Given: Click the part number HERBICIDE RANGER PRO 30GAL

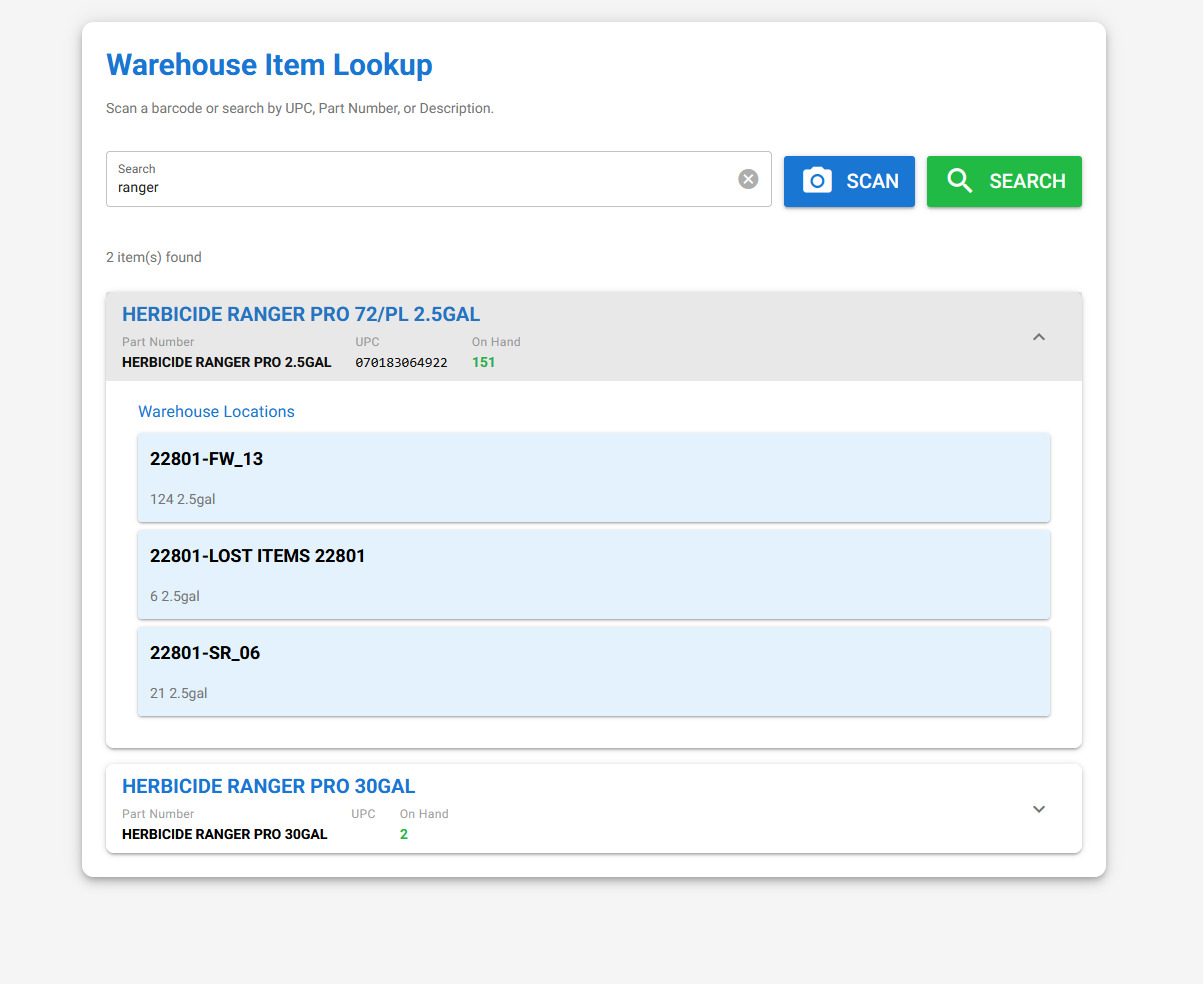Looking at the screenshot, I should (x=224, y=834).
